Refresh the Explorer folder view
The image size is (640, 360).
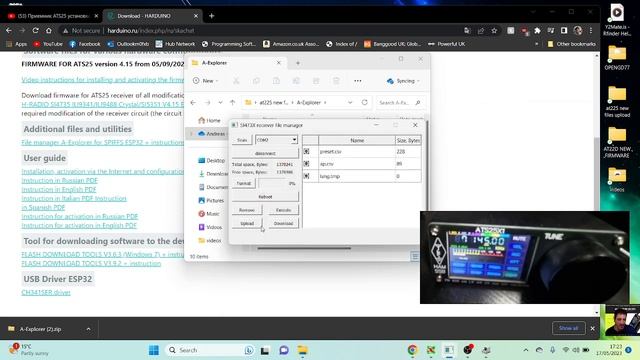364,102
